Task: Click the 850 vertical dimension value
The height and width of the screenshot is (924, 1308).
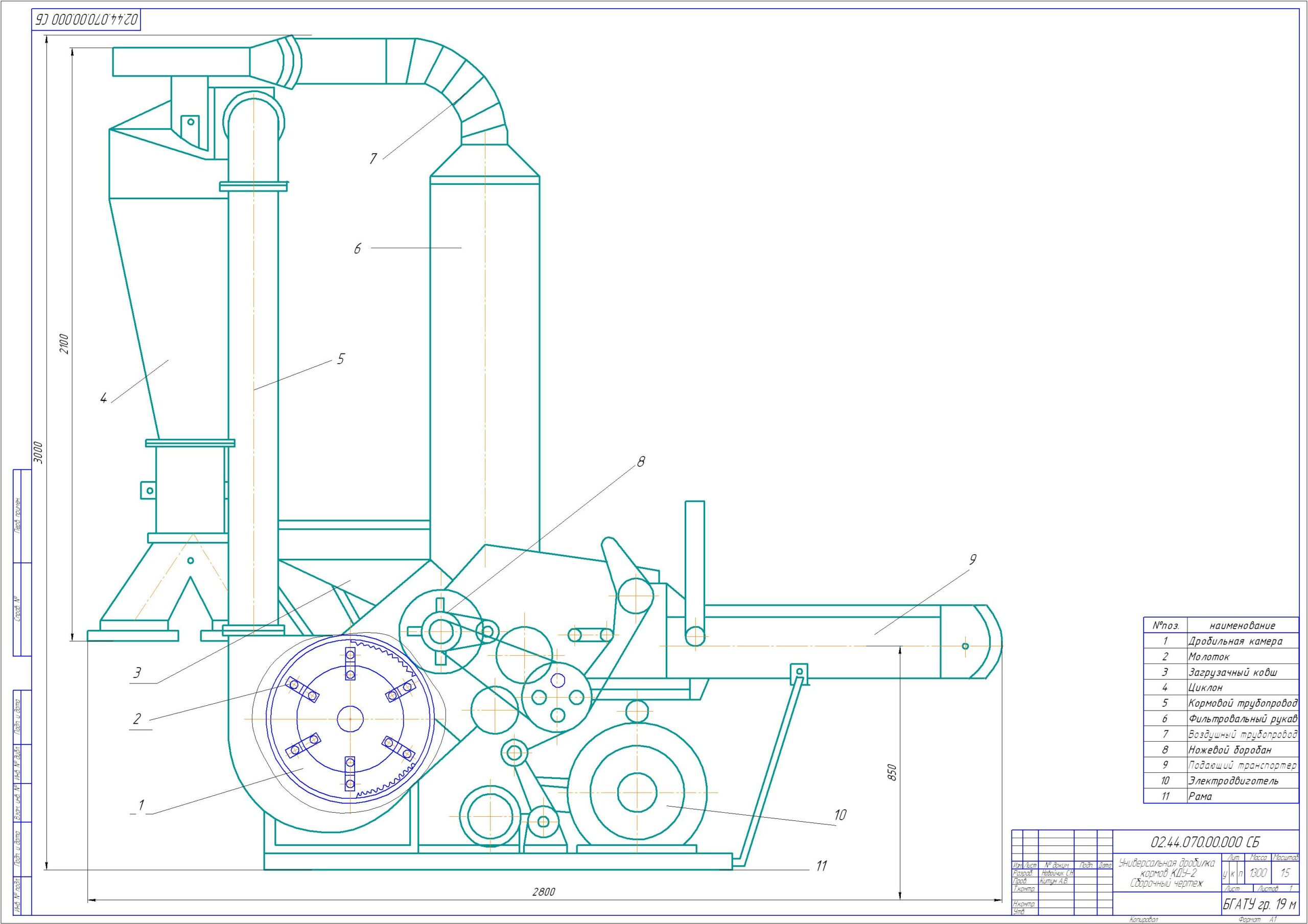Action: coord(893,772)
